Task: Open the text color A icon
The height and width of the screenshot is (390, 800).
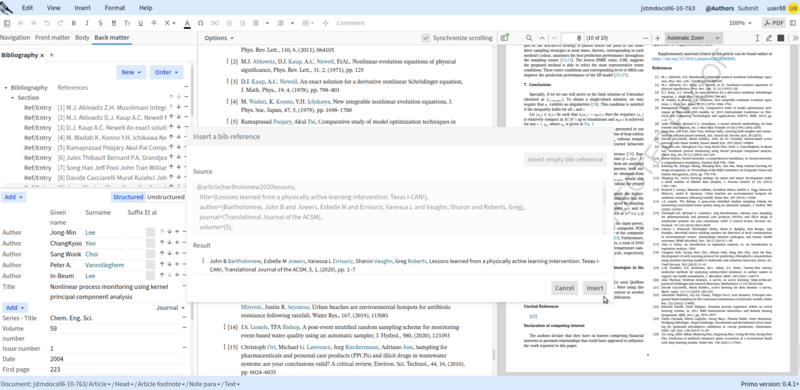Action: coord(187,23)
